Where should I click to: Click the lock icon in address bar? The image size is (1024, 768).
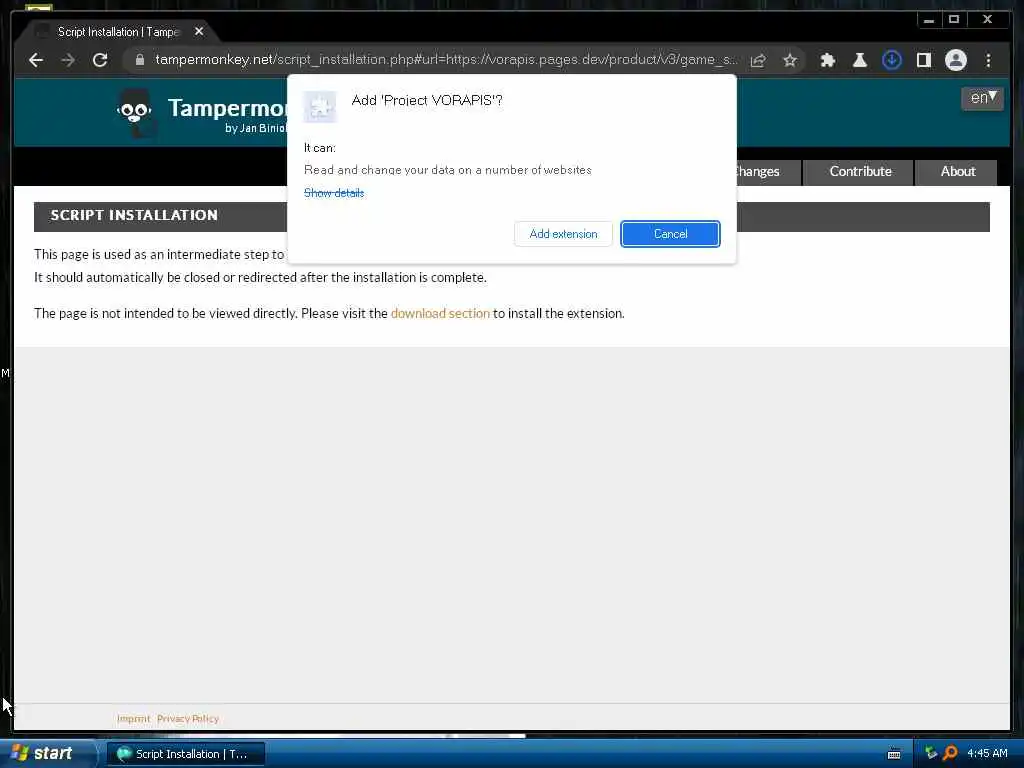140,60
